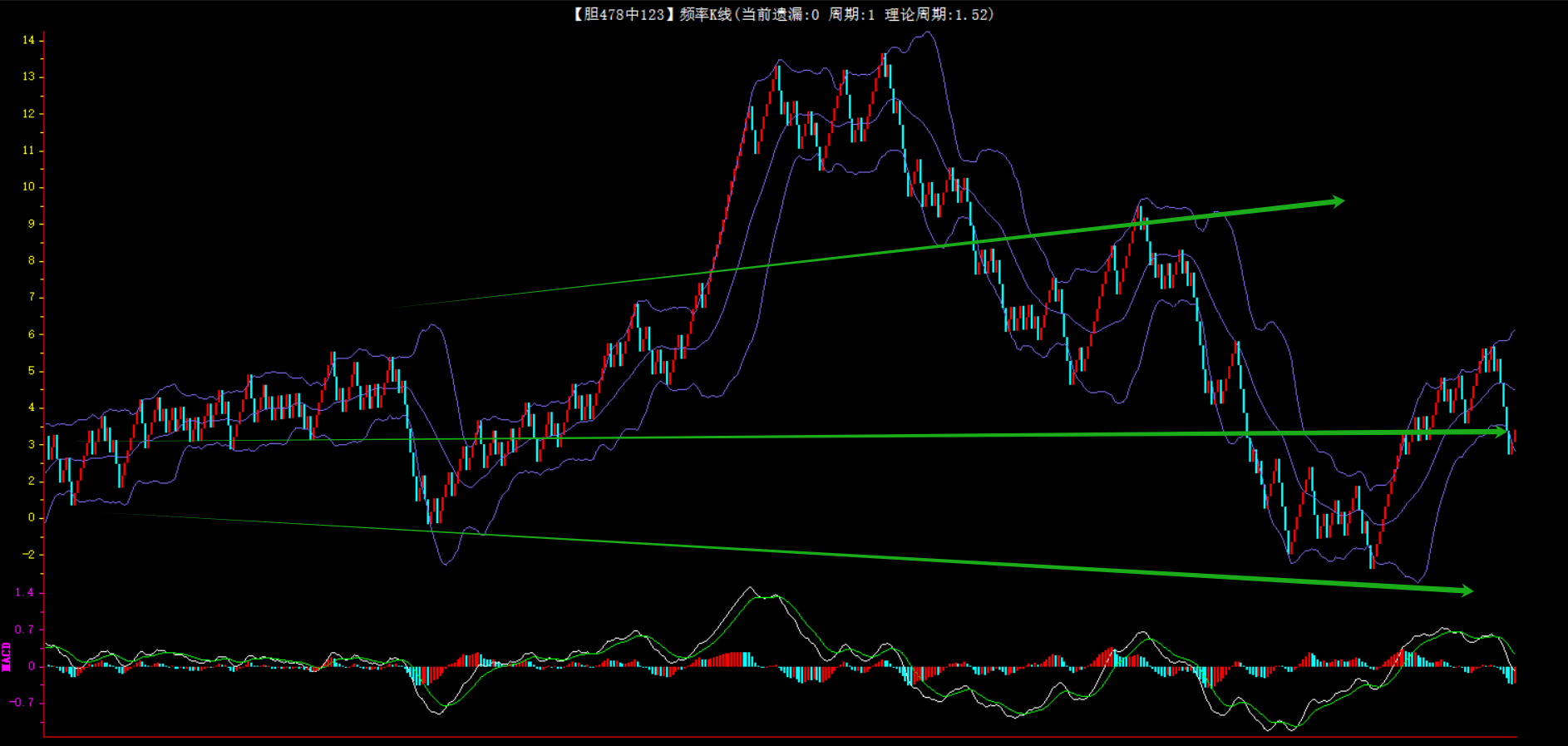Select value -2 on the price axis
1568x746 pixels.
point(29,555)
